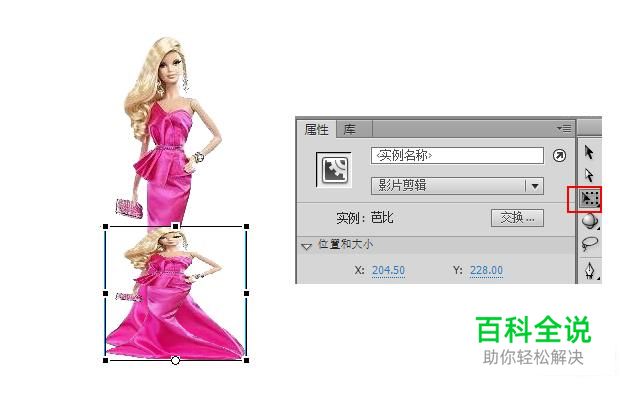Select the Free Transform tool

click(x=589, y=199)
